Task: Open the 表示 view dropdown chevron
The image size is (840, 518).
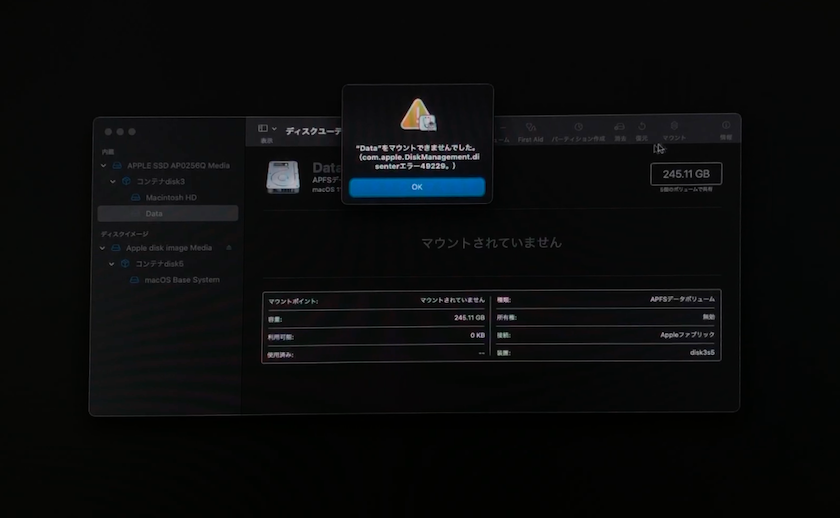Action: [274, 129]
